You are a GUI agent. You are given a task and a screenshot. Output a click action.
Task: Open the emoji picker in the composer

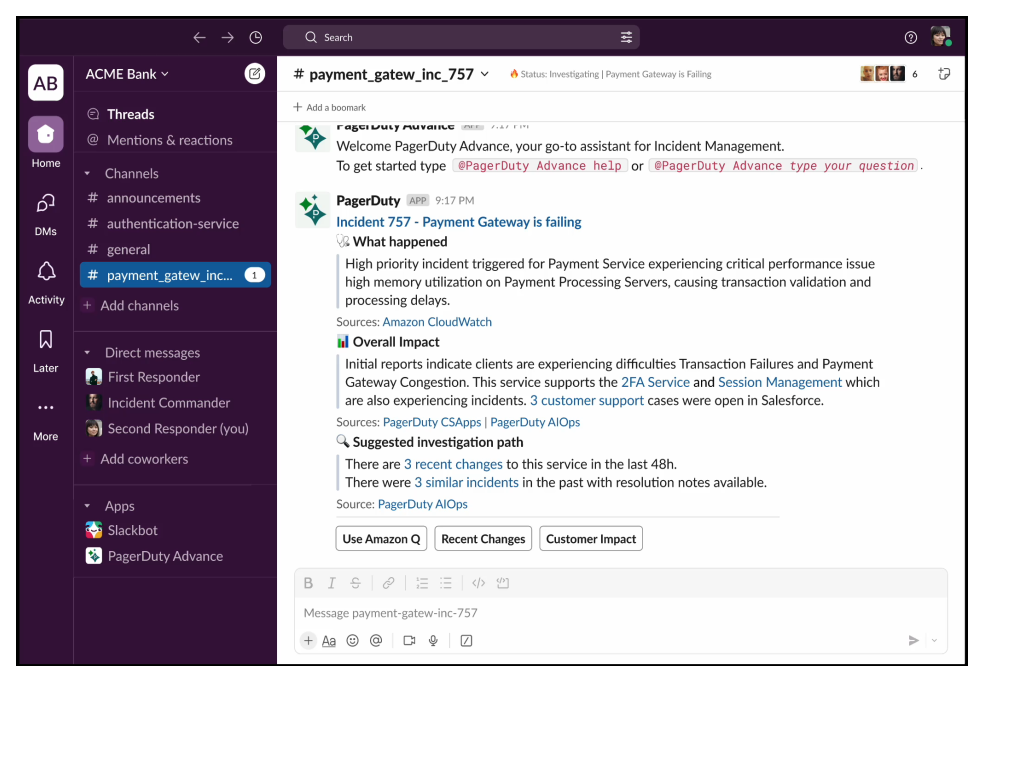(x=352, y=640)
